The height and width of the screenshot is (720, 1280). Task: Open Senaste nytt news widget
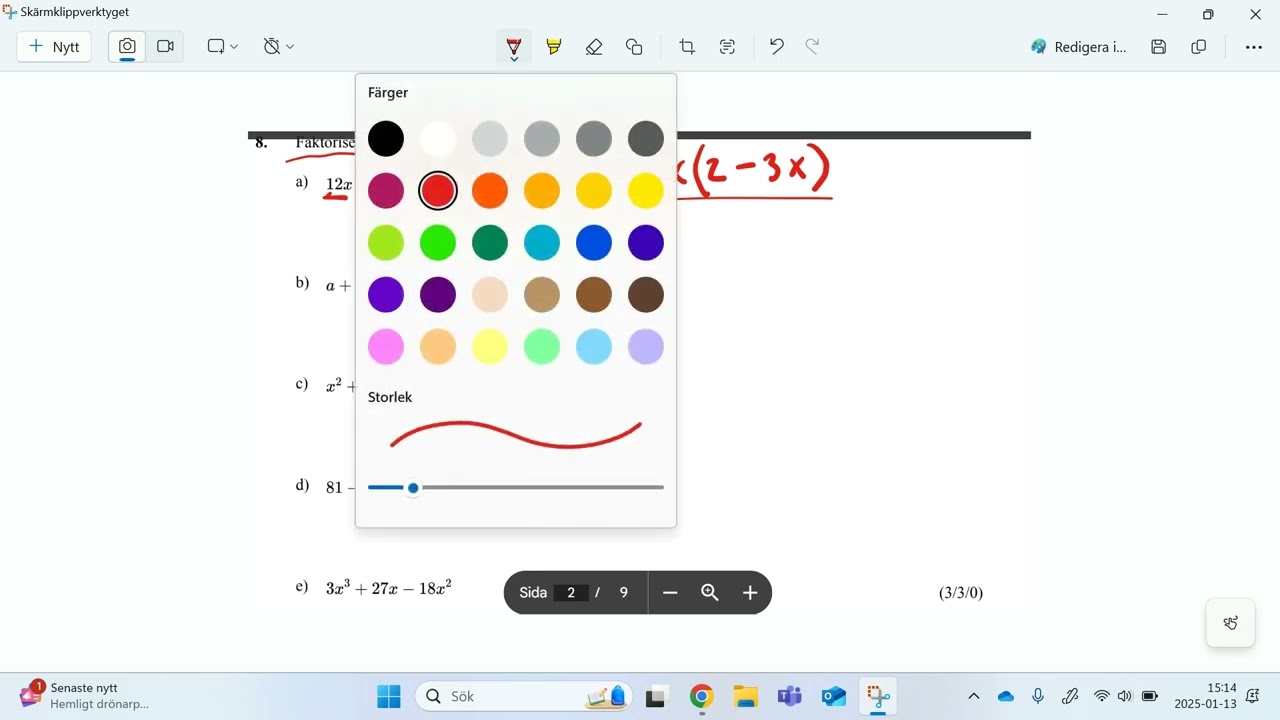85,696
